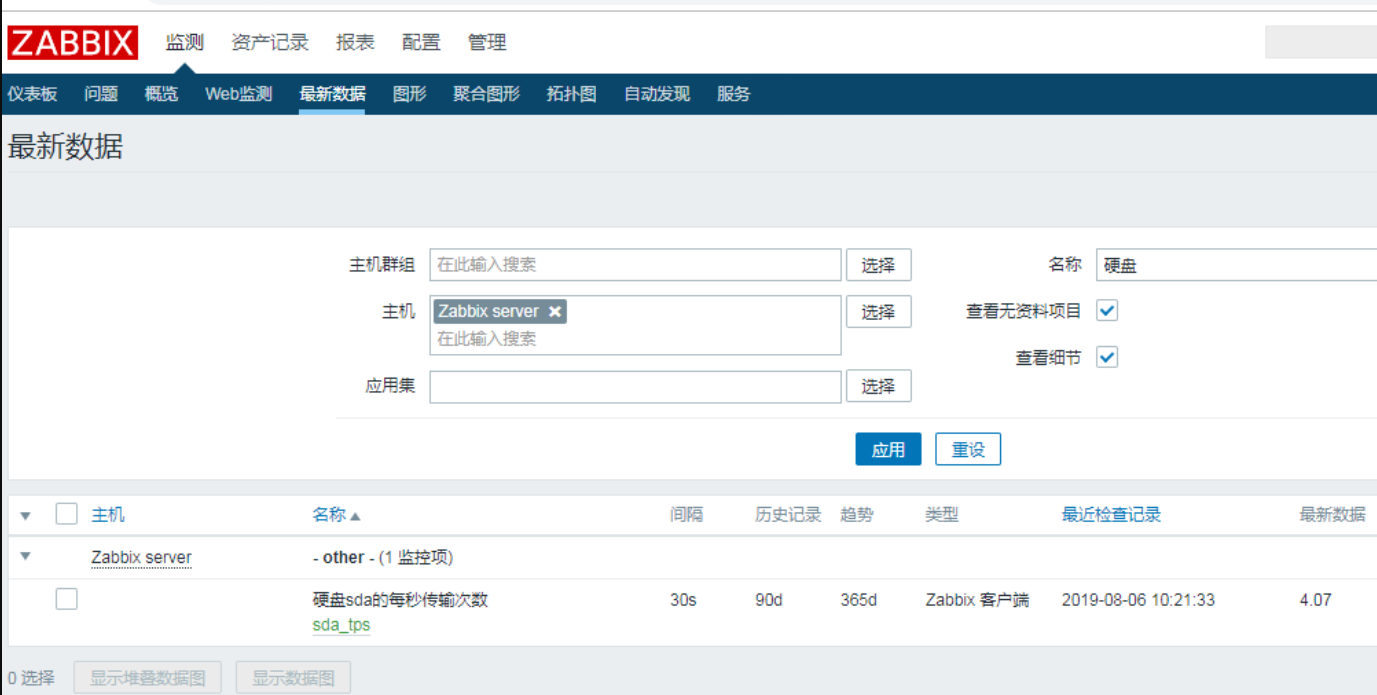This screenshot has height=695, width=1377.
Task: Click the 90d history value
Action: [769, 600]
